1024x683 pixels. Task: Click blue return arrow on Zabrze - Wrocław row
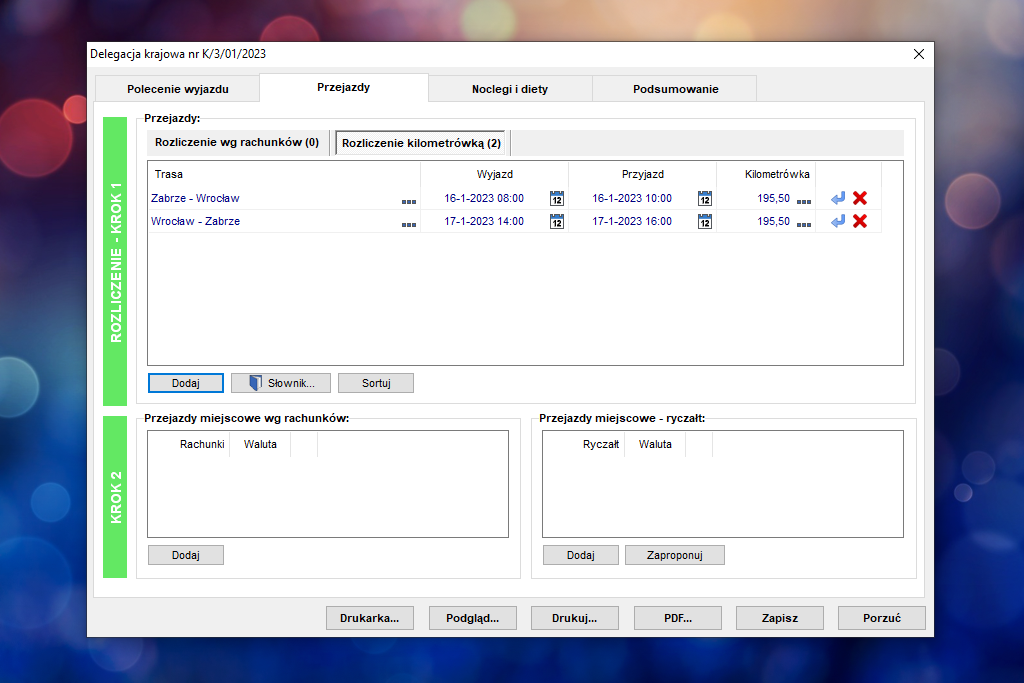[838, 198]
